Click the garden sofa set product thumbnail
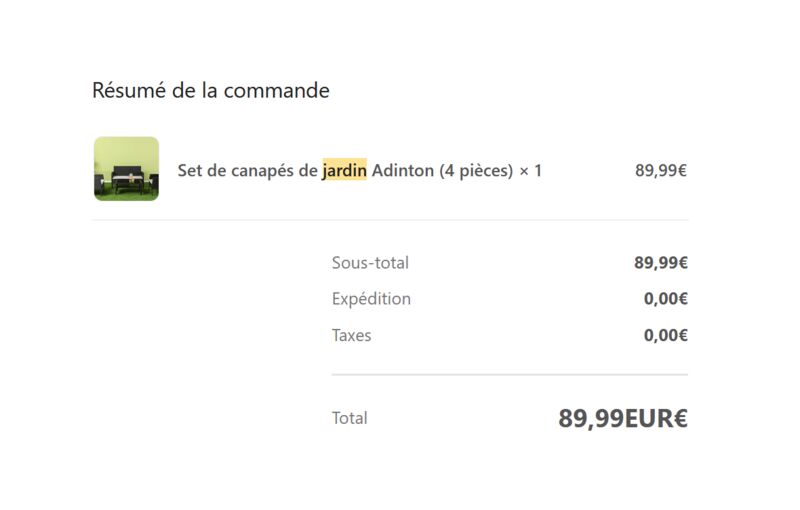This screenshot has width=800, height=510. pos(127,169)
